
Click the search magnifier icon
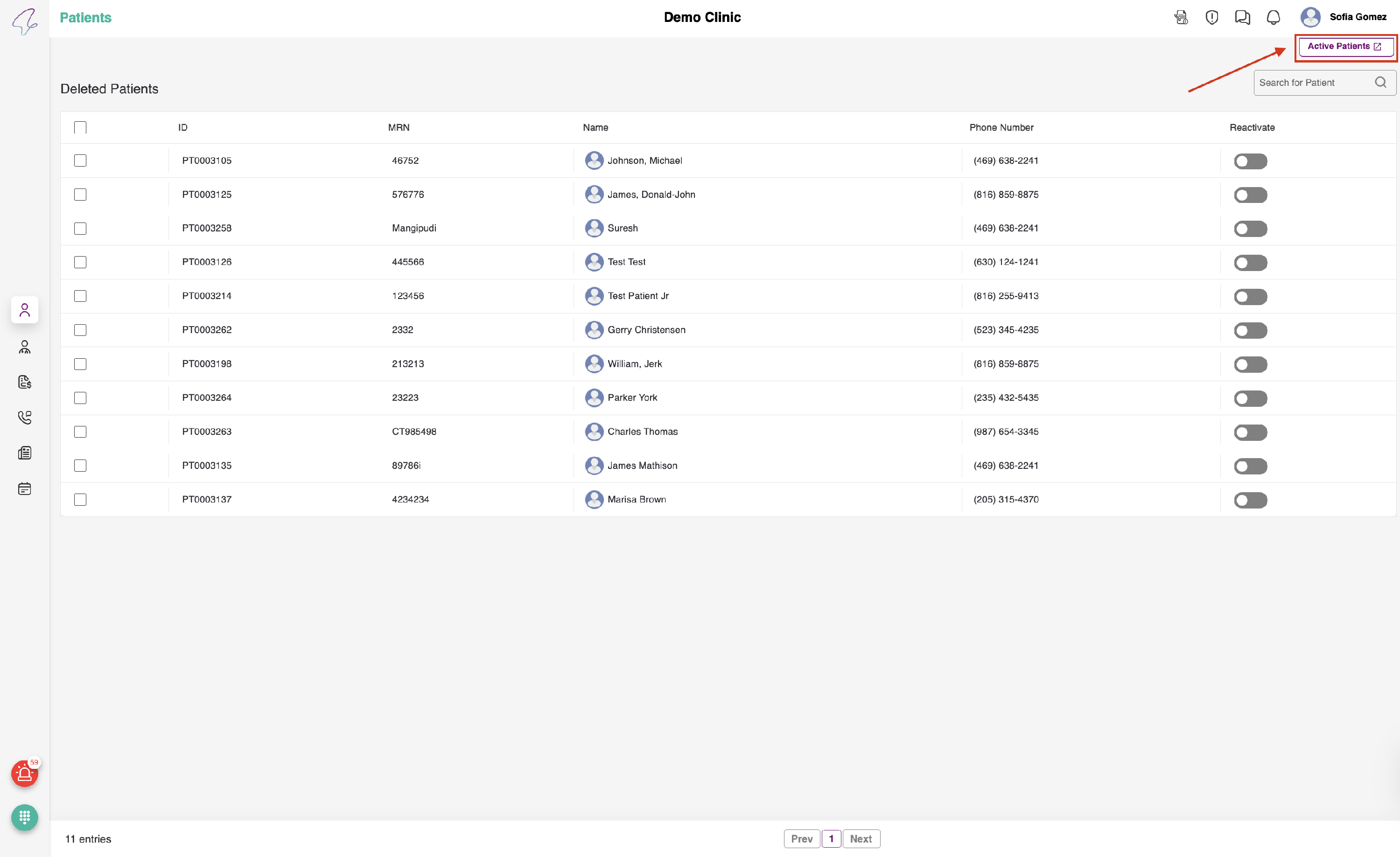click(x=1380, y=83)
